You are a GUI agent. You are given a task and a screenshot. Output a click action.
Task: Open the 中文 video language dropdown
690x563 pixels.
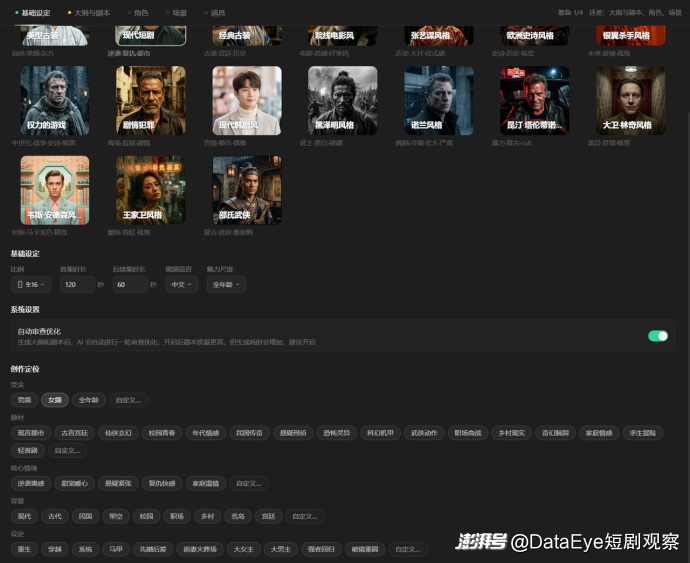coord(183,285)
